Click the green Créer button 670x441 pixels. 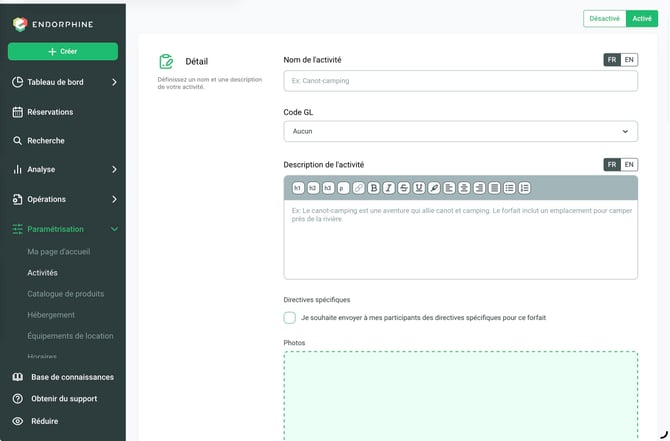[63, 51]
